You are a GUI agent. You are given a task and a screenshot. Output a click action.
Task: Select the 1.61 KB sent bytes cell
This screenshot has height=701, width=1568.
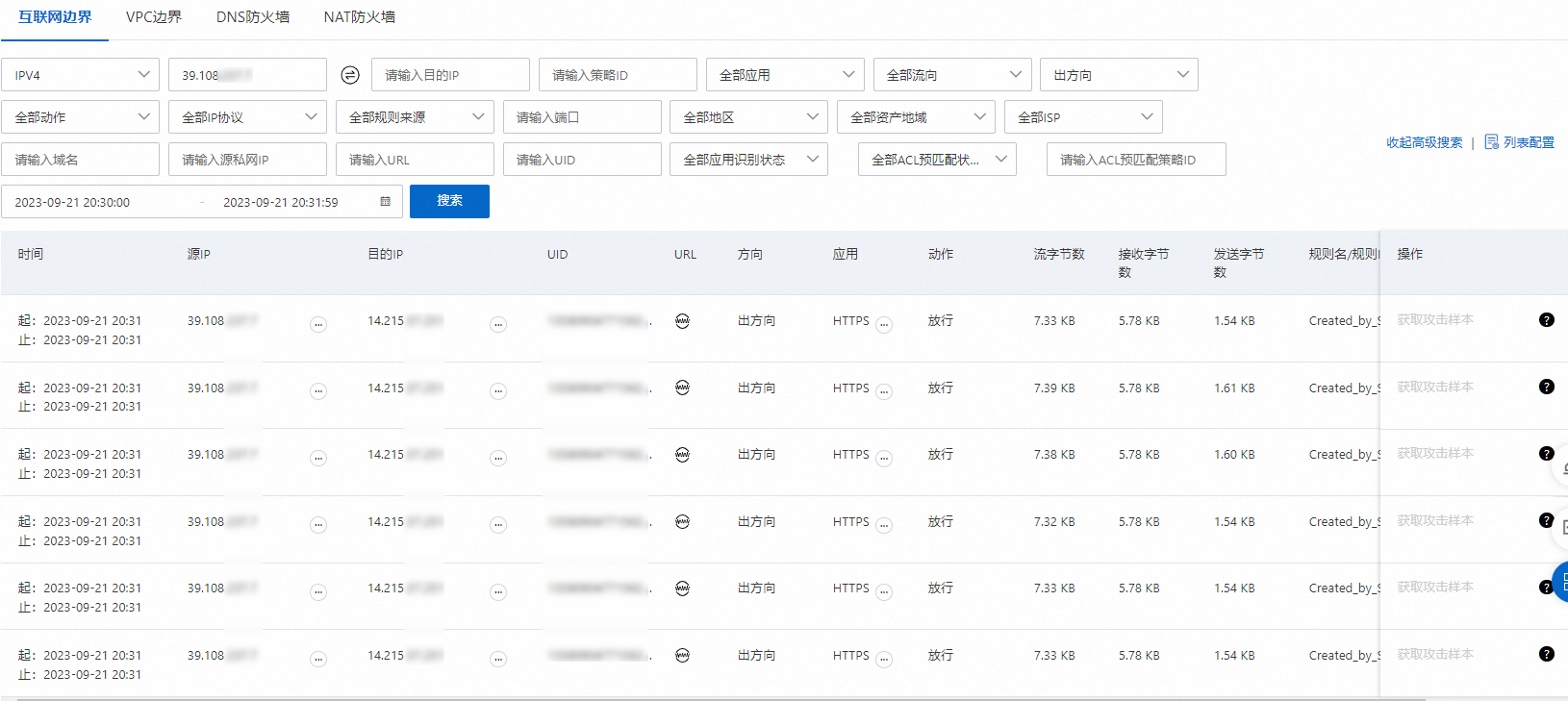coord(1234,388)
